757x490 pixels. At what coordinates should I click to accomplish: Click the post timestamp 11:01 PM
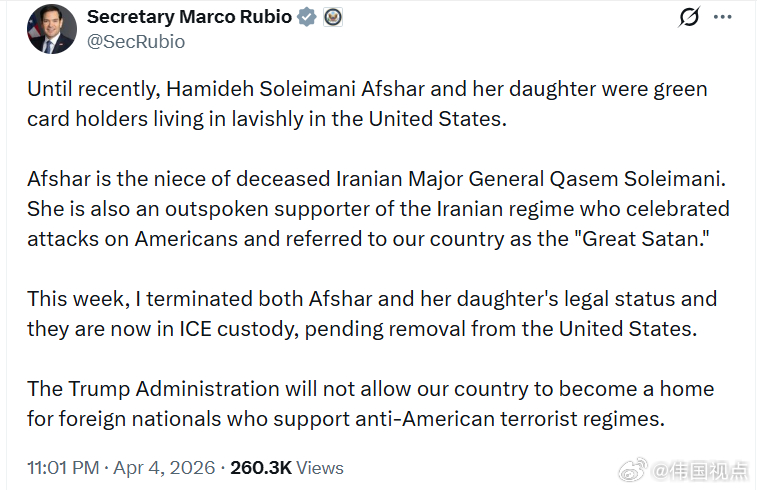[x=63, y=467]
